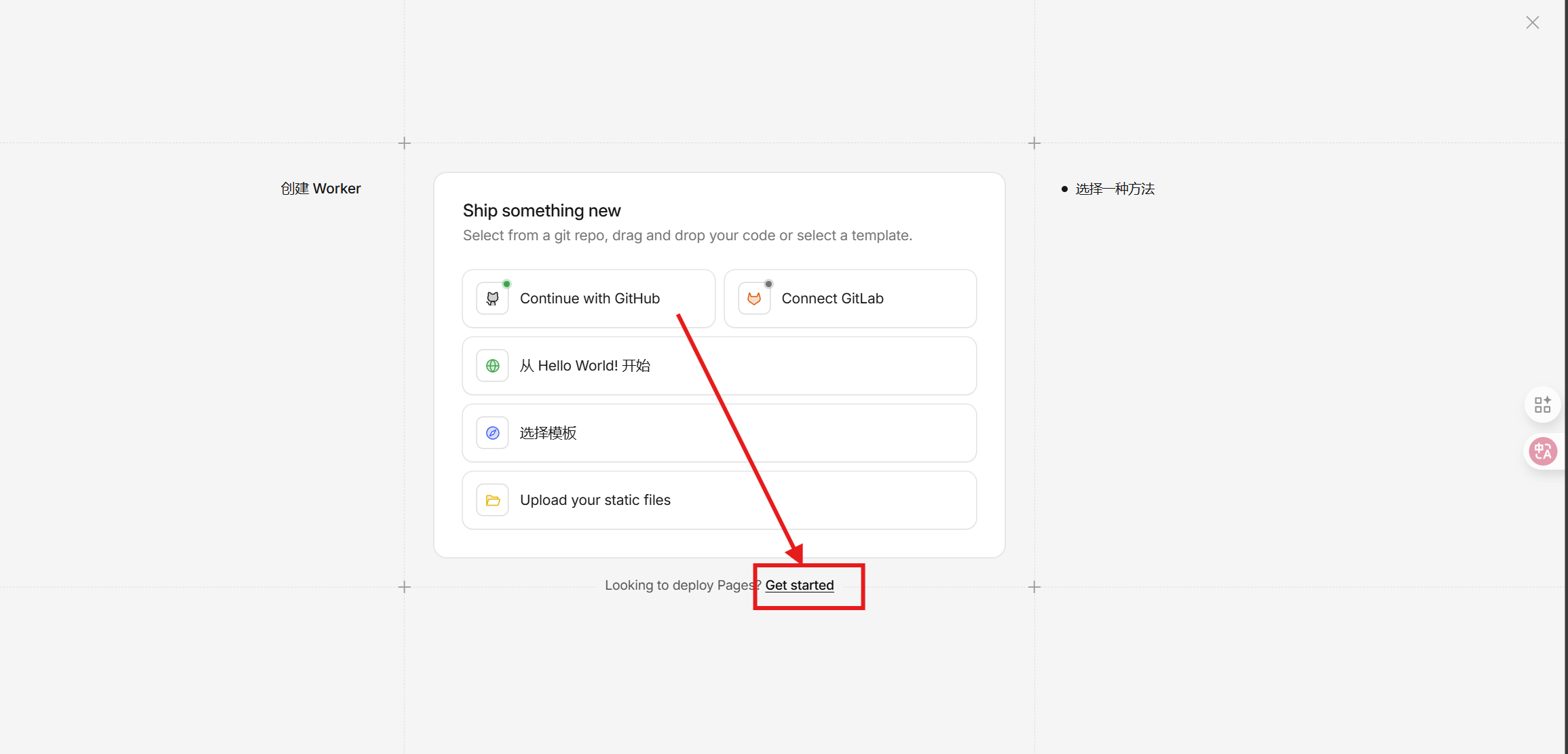This screenshot has width=1568, height=754.
Task: Open the grid sparkle widget on right edge
Action: 1542,404
